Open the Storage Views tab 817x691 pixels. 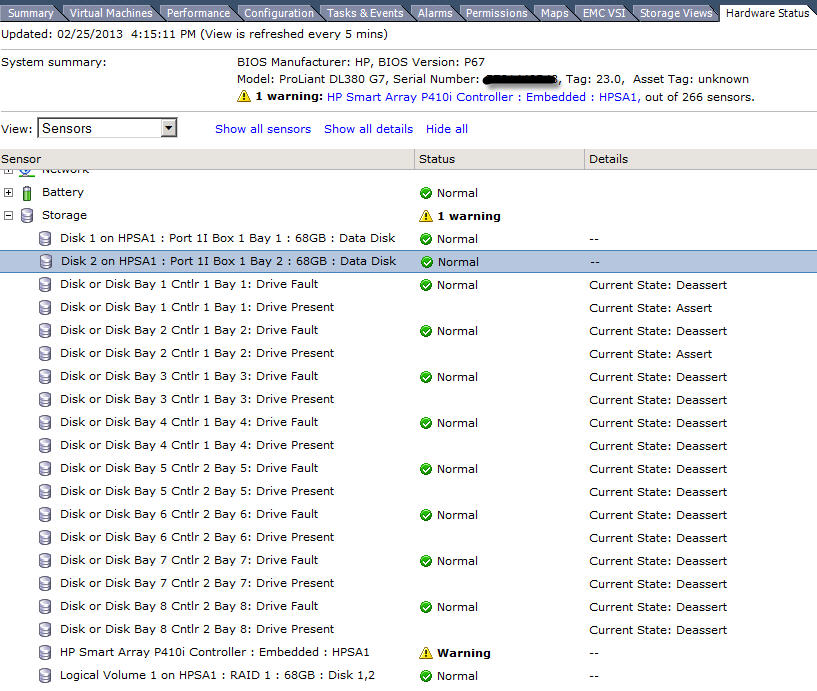pyautogui.click(x=676, y=13)
